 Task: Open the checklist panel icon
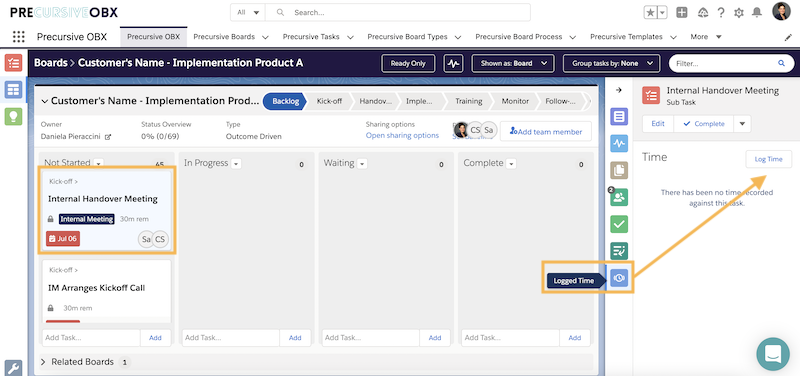pyautogui.click(x=619, y=250)
